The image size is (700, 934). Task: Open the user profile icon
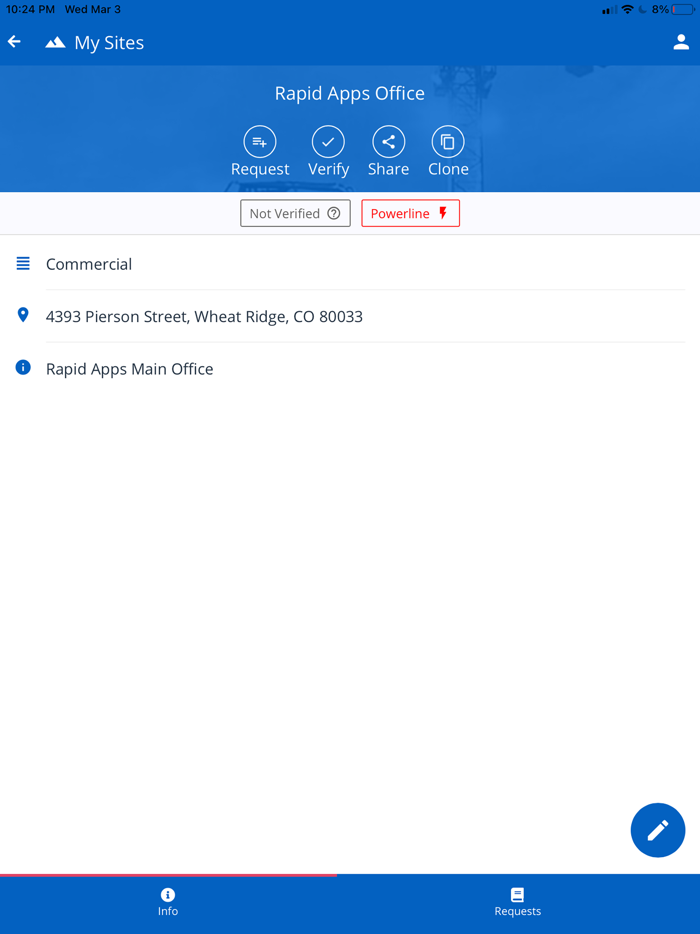pos(681,42)
